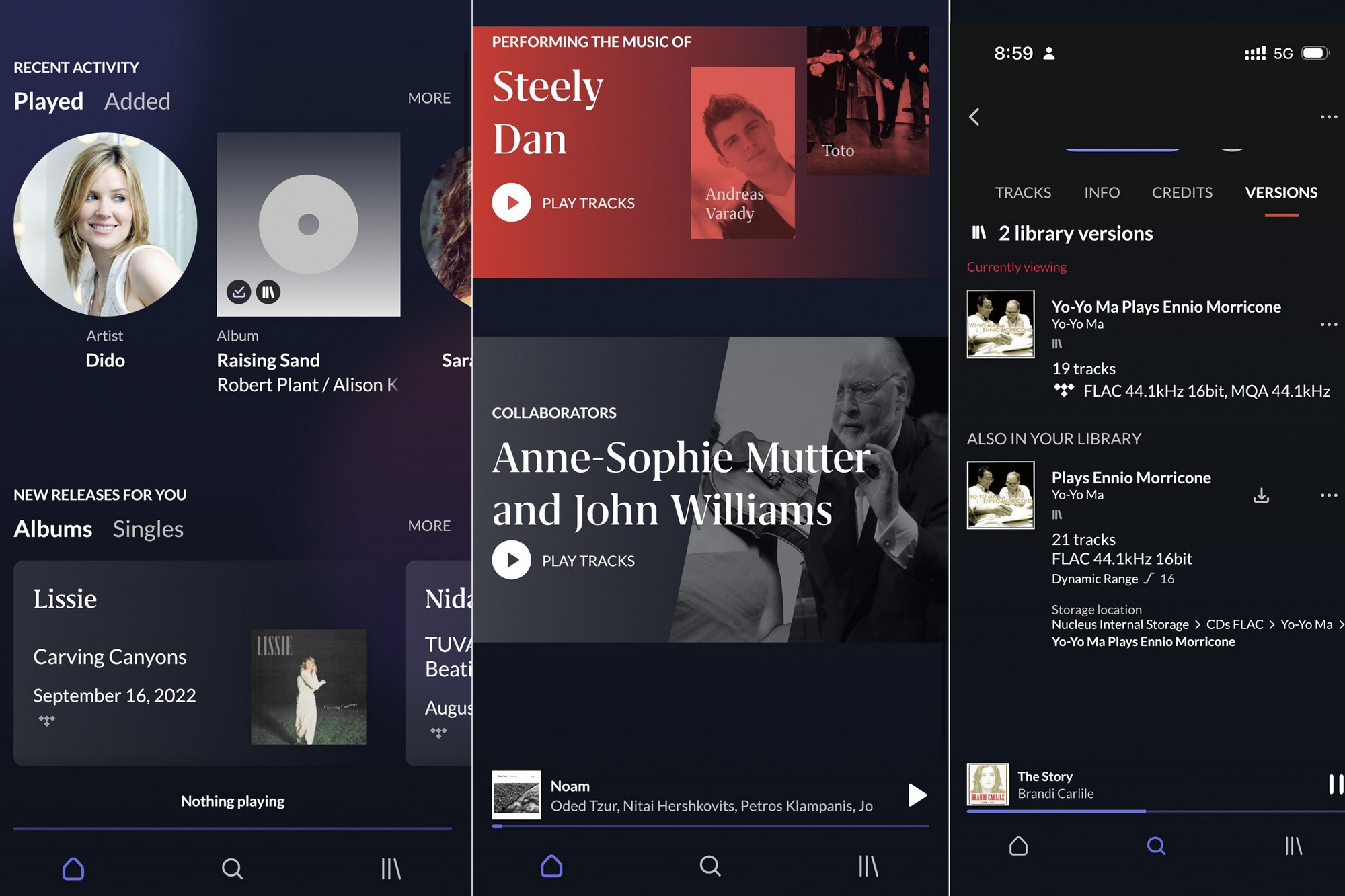The width and height of the screenshot is (1345, 896).
Task: Open your library via the bottom-right shelf icon
Action: (x=1294, y=846)
